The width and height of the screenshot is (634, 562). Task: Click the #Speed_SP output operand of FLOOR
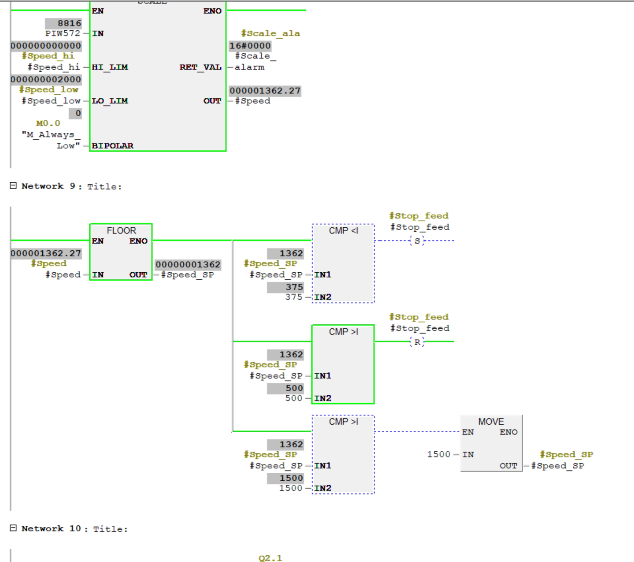coord(189,275)
